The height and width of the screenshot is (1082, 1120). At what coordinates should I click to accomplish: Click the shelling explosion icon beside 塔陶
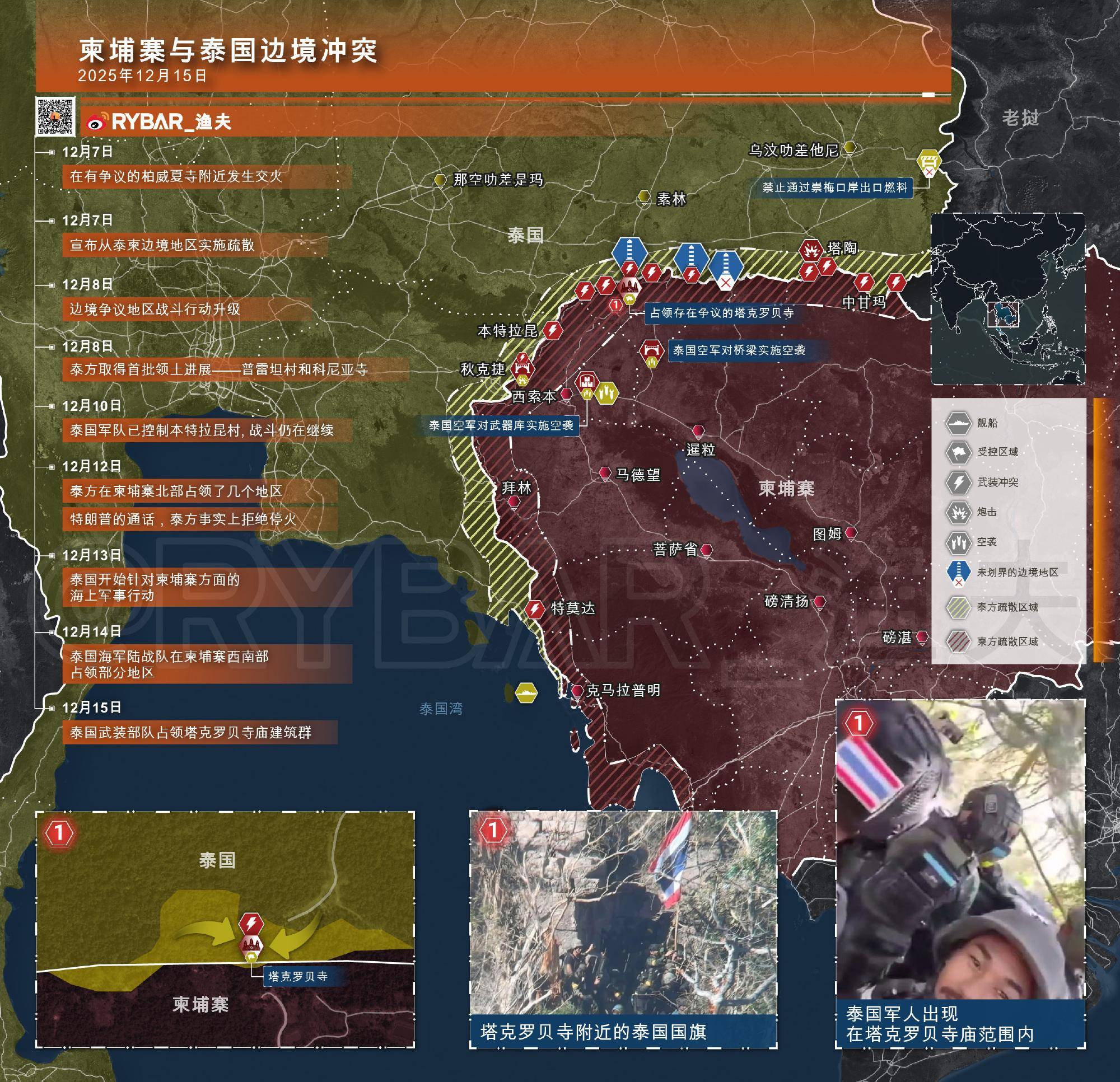[810, 250]
